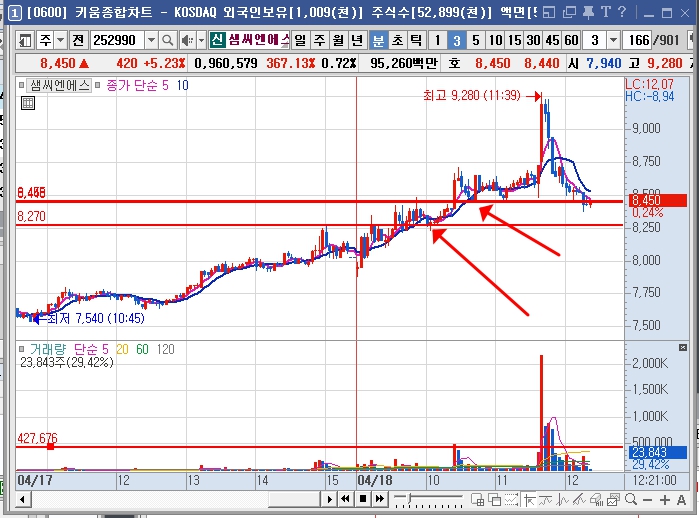Zoom in with the plus icon
Viewport: 699px width, 518px height.
(664, 500)
